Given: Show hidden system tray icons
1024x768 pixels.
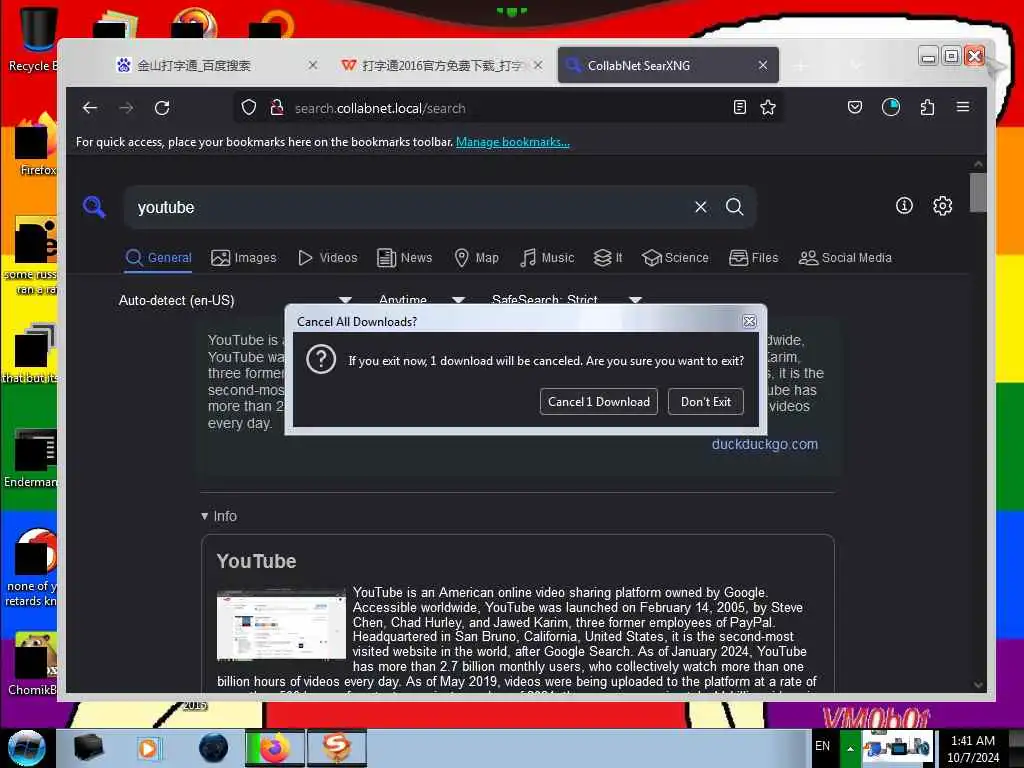Looking at the screenshot, I should (x=850, y=748).
